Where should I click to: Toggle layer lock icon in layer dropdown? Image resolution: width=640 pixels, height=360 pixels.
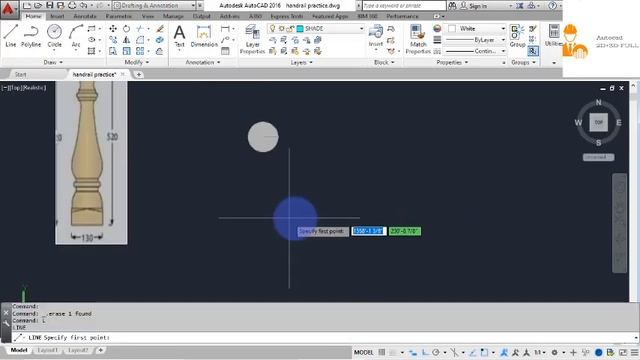point(290,29)
